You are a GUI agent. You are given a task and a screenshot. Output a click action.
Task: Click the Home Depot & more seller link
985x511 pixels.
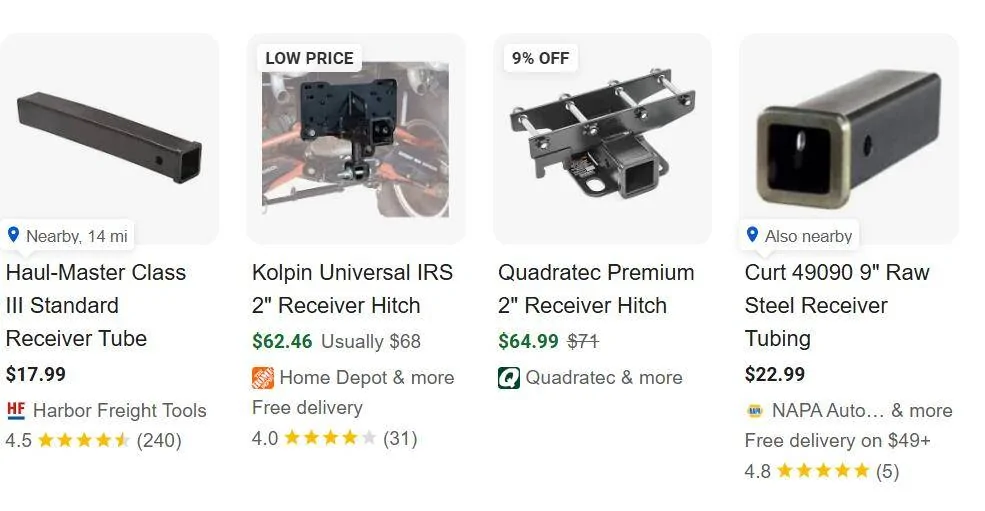coord(367,378)
